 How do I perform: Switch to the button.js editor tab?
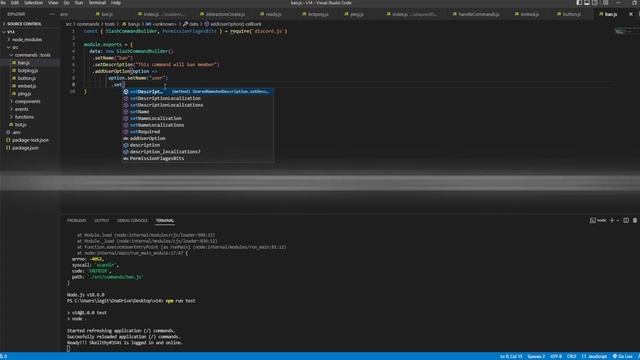(x=569, y=14)
